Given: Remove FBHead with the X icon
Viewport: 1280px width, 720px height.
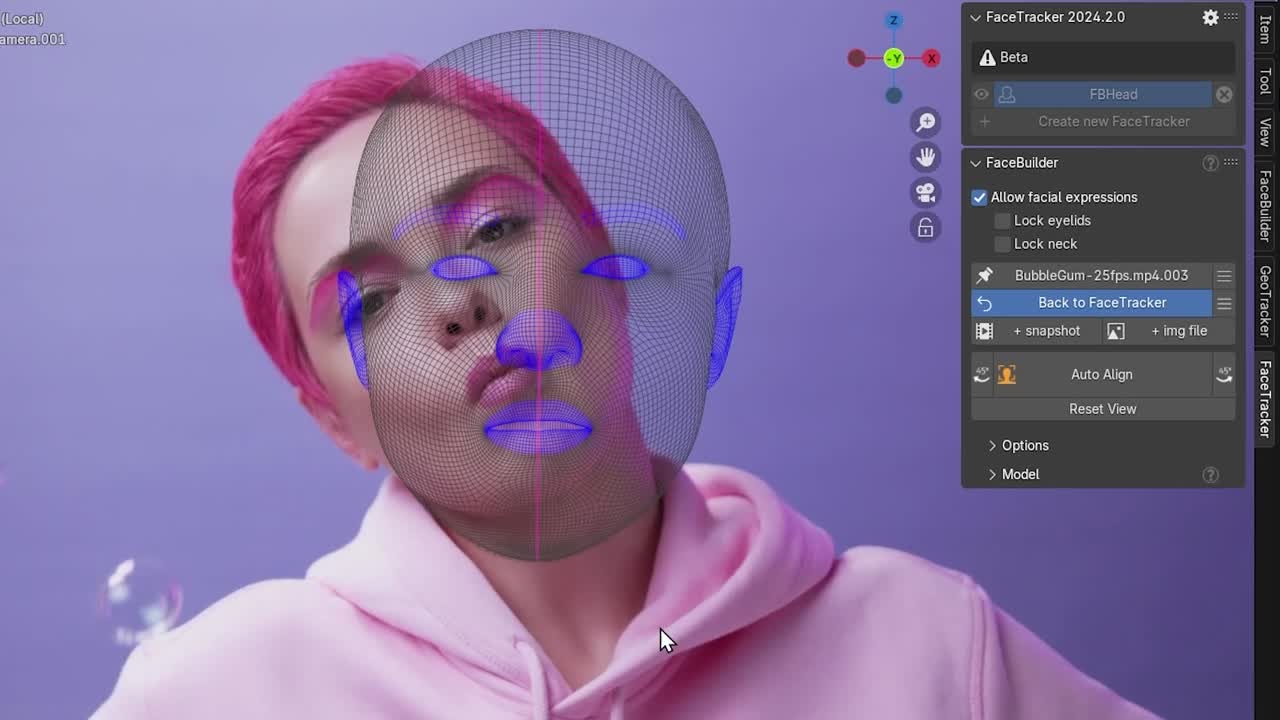Looking at the screenshot, I should 1224,94.
